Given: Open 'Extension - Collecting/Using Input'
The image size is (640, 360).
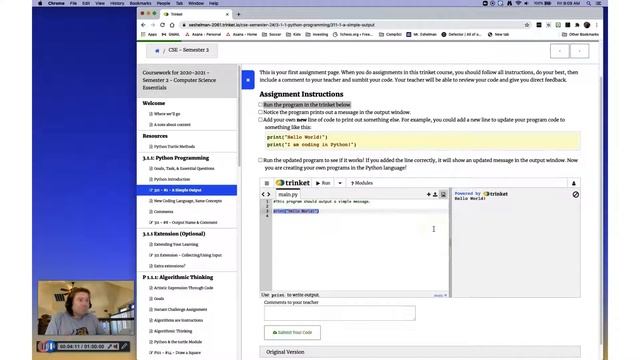Looking at the screenshot, I should tap(188, 255).
